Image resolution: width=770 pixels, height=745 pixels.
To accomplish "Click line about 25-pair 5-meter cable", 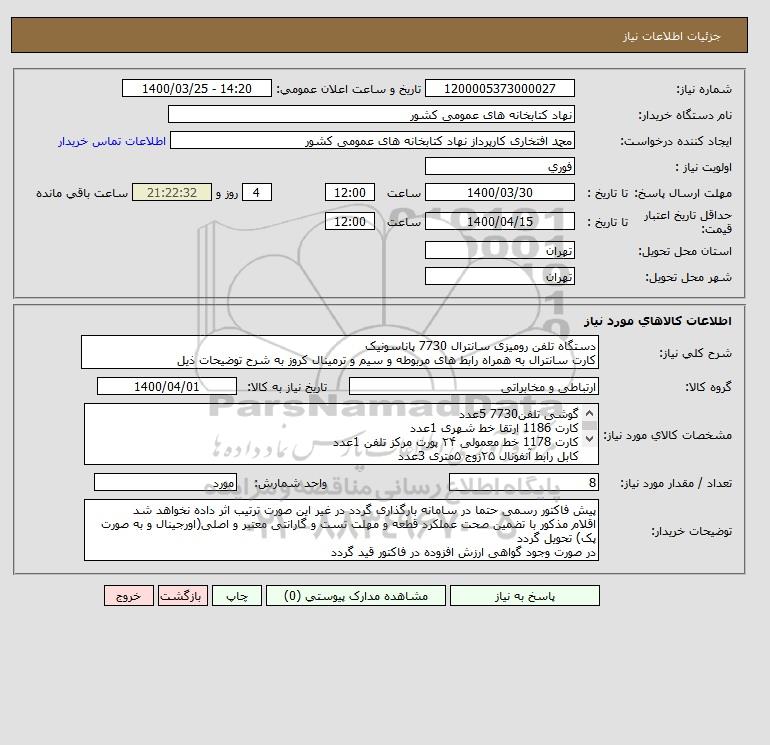I will 488,456.
